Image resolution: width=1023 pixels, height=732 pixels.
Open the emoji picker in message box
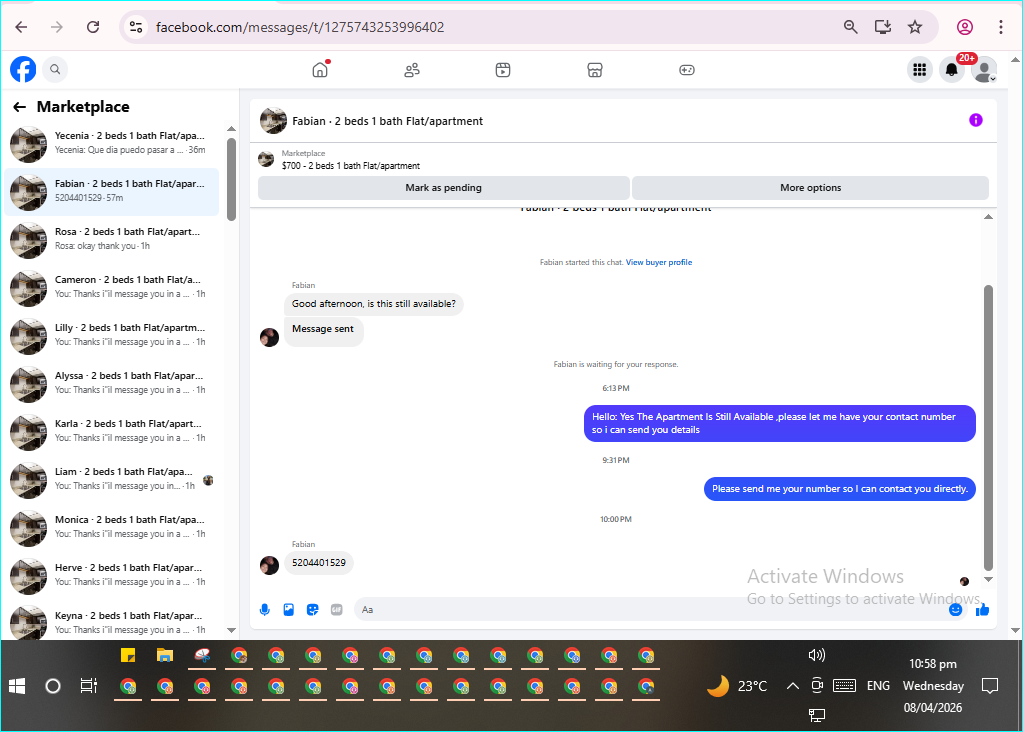coord(955,609)
